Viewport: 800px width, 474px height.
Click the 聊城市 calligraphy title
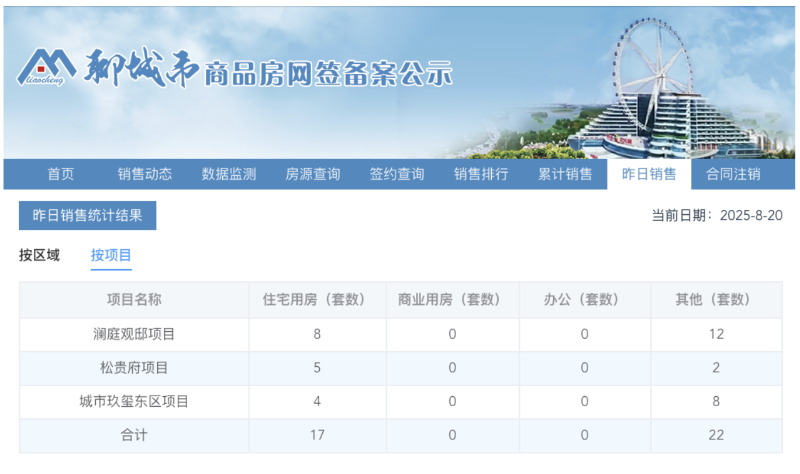(x=141, y=68)
